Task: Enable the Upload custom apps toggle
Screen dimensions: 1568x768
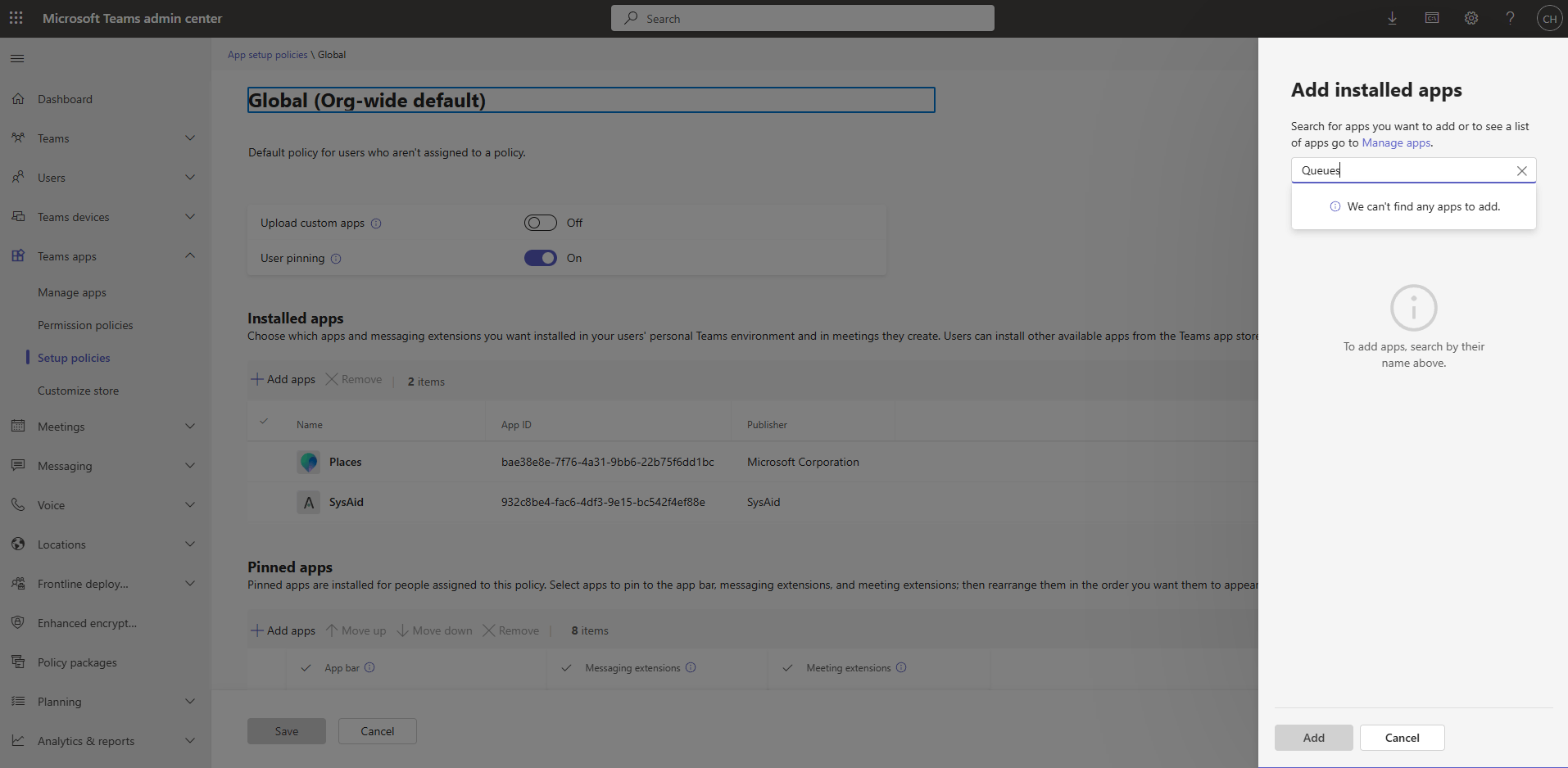Action: [540, 222]
